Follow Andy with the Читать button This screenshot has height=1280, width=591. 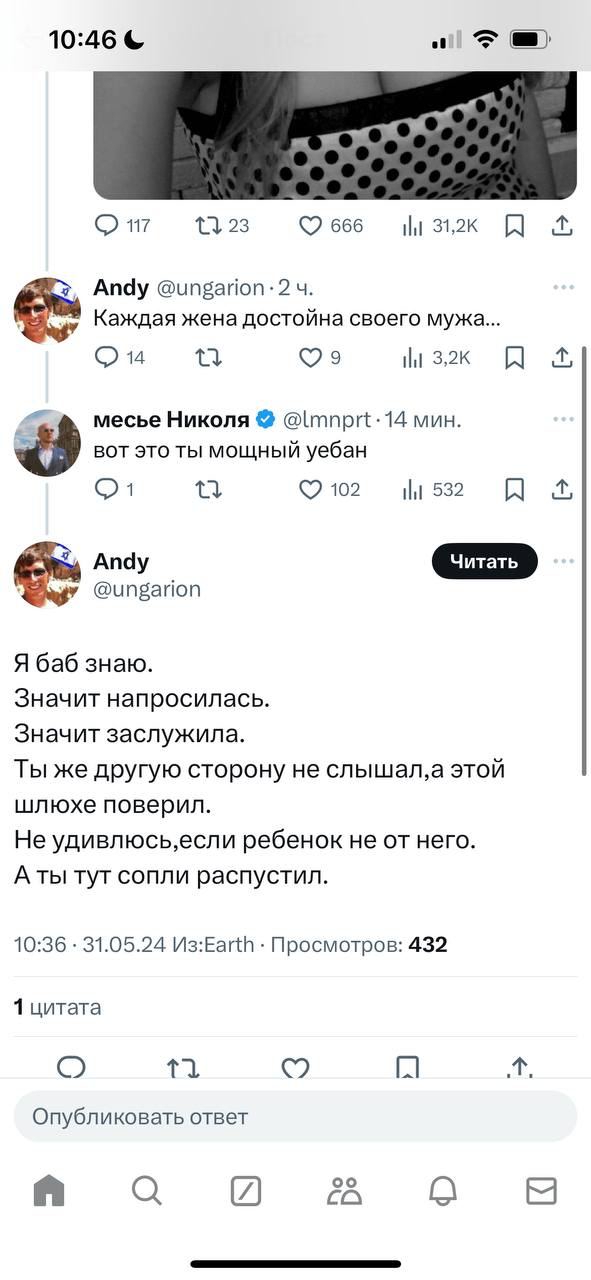click(x=484, y=561)
